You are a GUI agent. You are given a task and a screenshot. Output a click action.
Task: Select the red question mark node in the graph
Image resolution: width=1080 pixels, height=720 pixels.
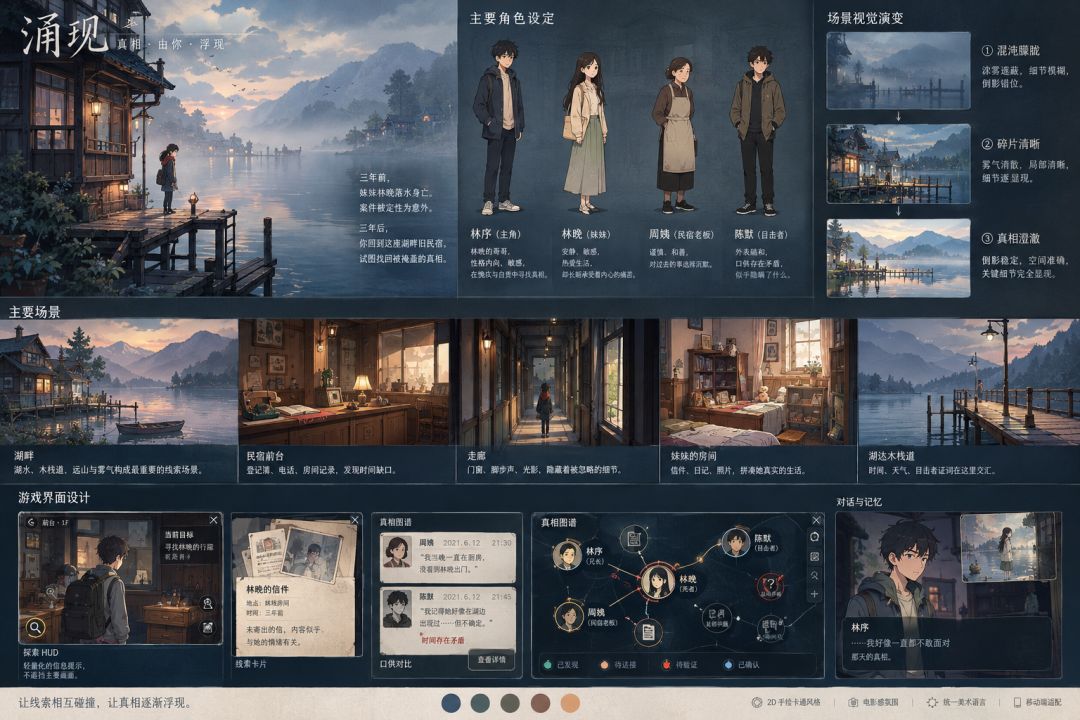pos(770,586)
